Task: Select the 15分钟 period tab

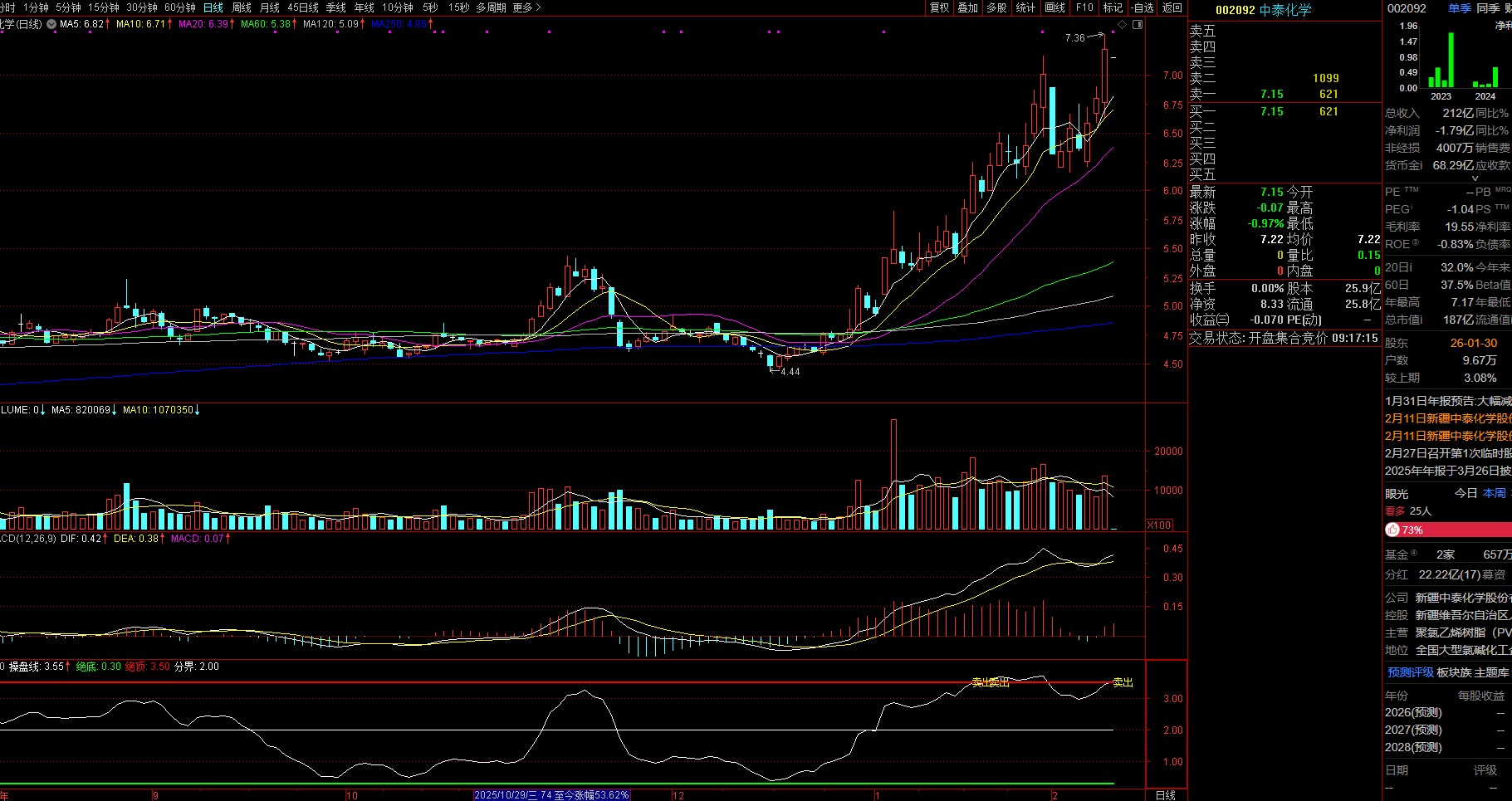Action: [x=104, y=7]
